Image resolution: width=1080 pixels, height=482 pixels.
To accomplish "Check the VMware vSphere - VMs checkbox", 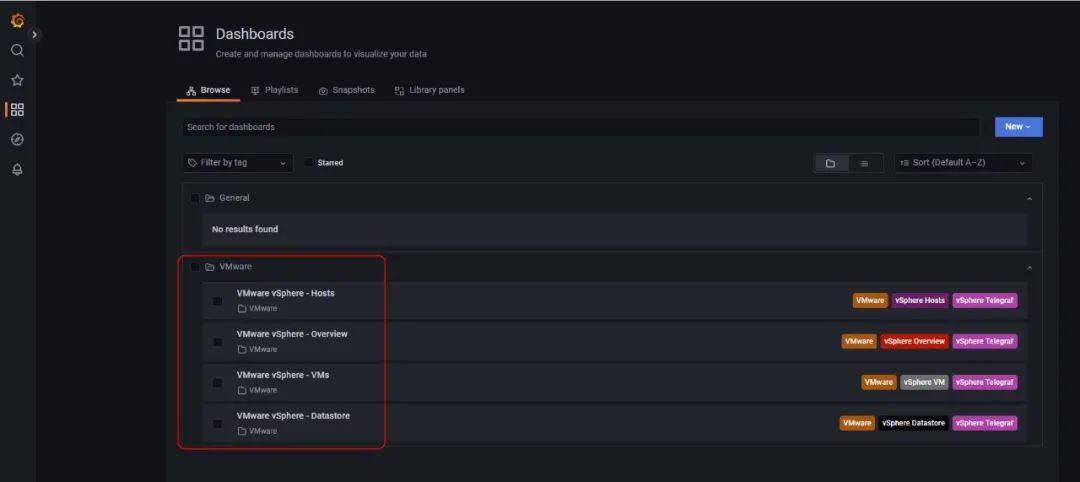I will 218,382.
